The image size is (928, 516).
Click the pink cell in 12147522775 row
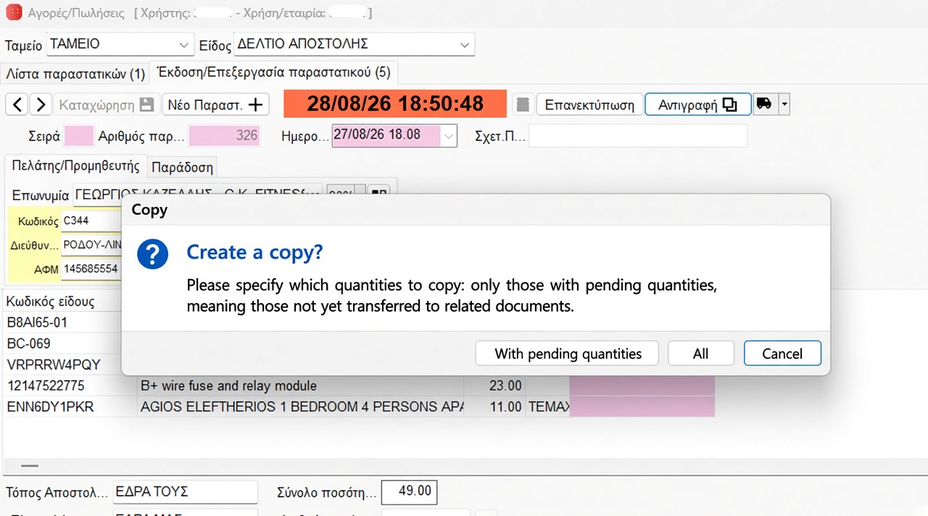[x=642, y=386]
